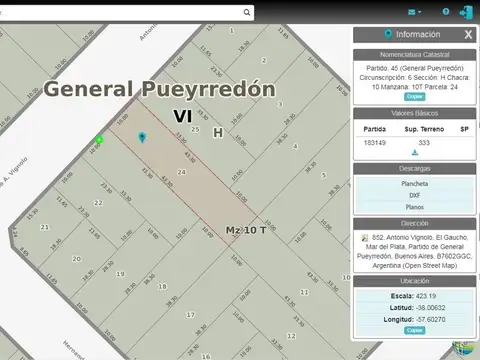Close the Información panel
This screenshot has height=360, width=480.
click(468, 34)
